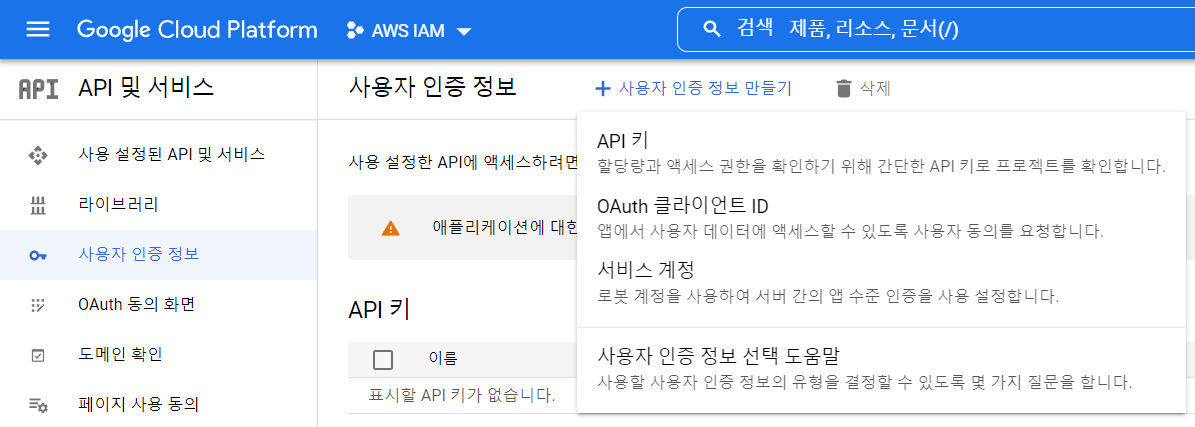
Task: Select '사용자 인증 정보' in the sidebar
Action: (158, 255)
